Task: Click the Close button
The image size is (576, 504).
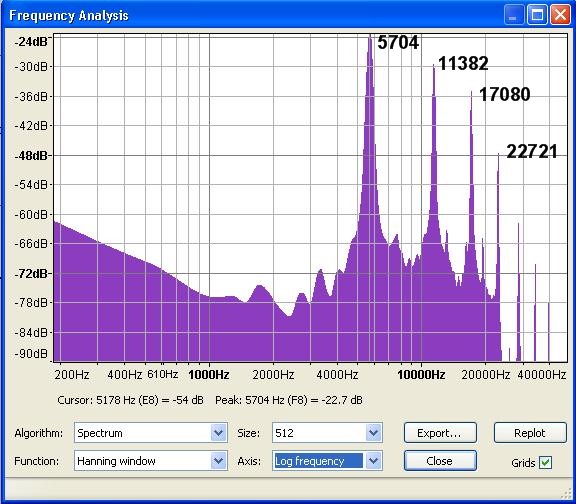Action: [440, 461]
